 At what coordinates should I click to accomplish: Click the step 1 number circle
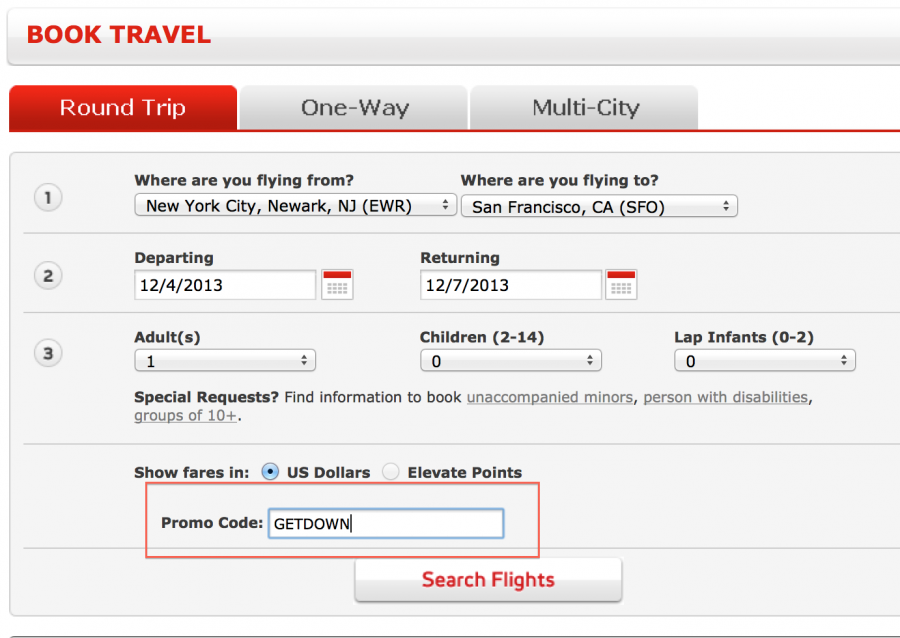[48, 197]
